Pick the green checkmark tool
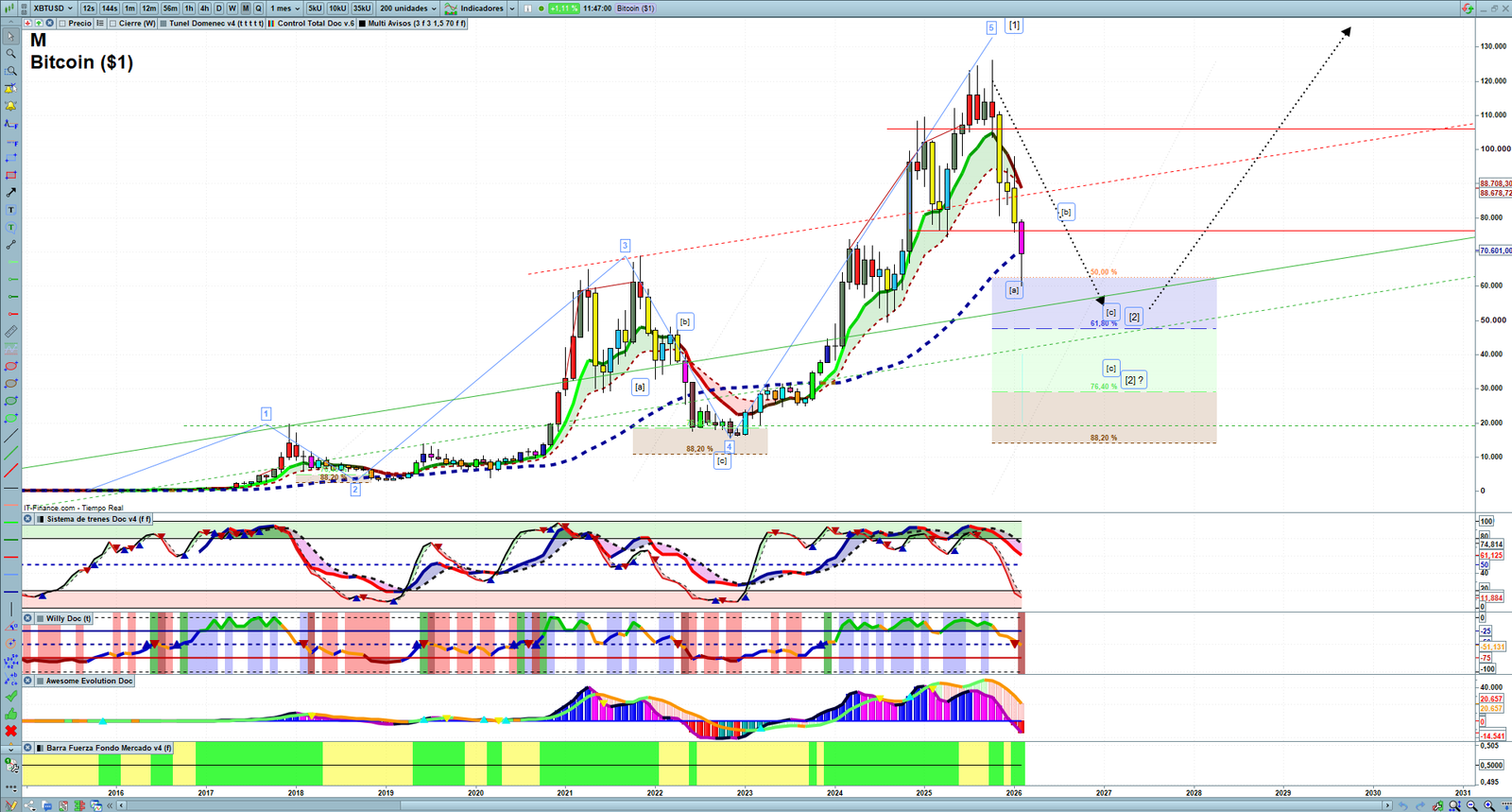 click(11, 697)
